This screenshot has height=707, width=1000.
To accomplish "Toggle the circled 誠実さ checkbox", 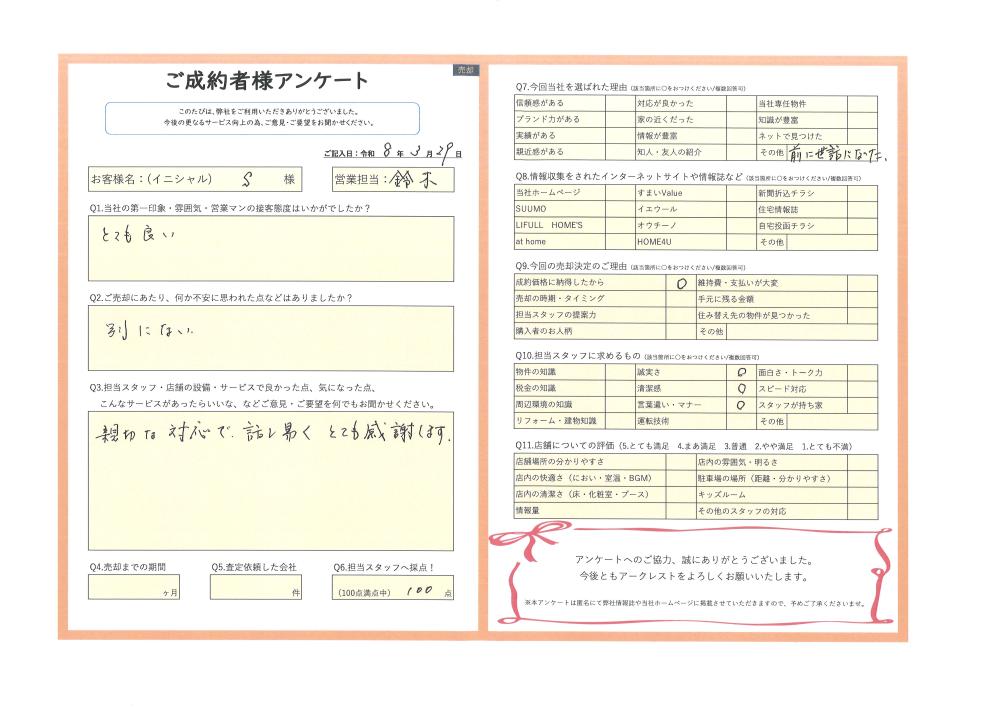I will [741, 372].
